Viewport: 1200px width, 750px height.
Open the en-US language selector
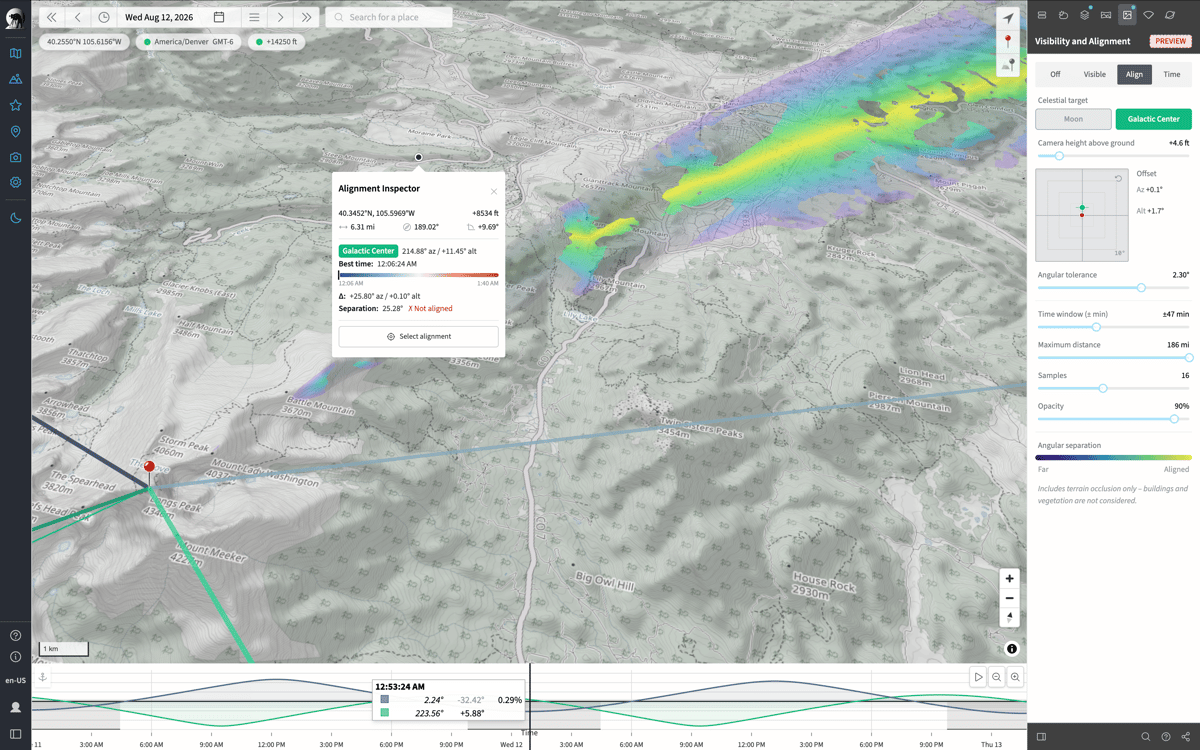15,680
